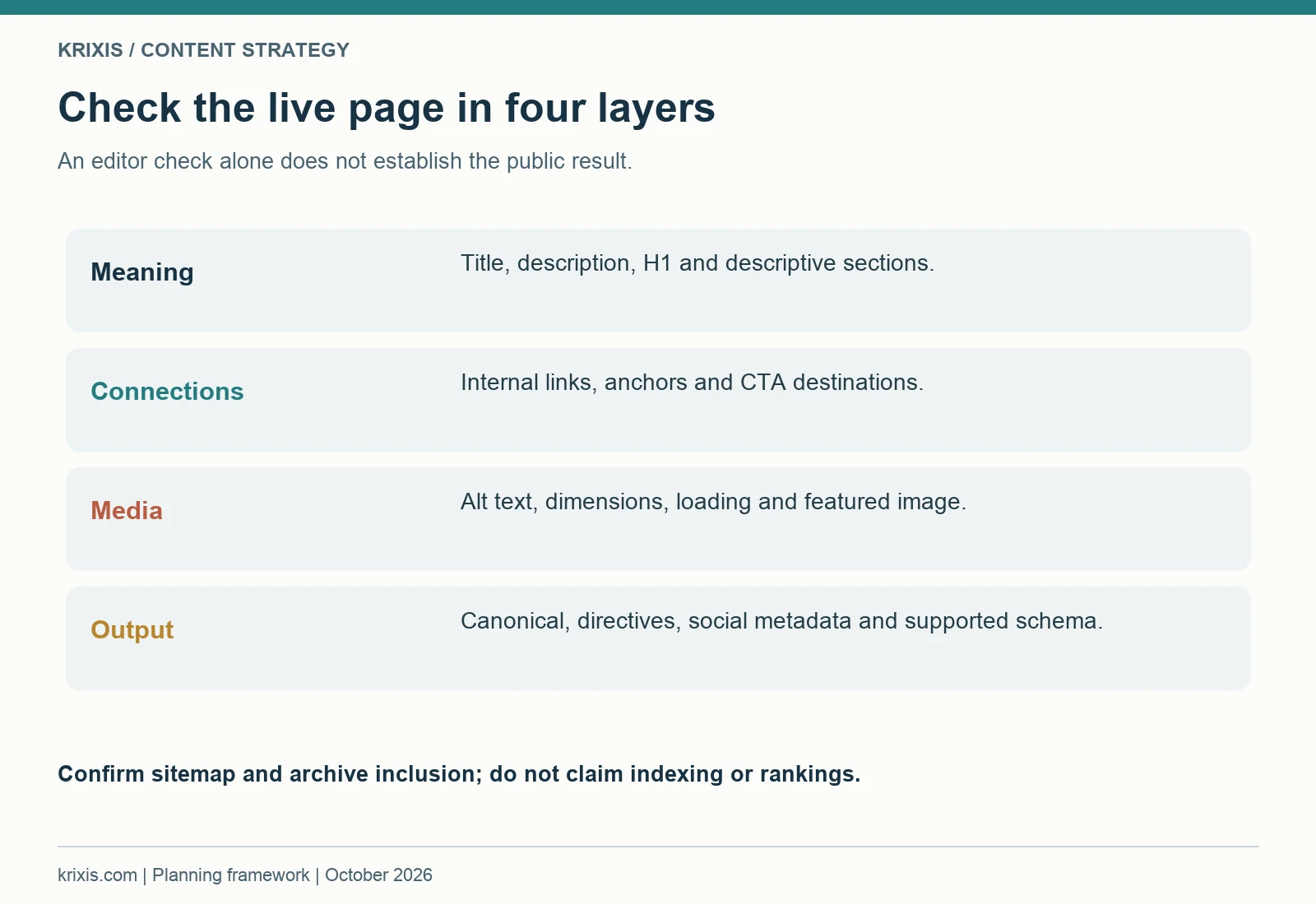Select the 'Output' layer heading
This screenshot has height=905, width=1316.
coord(132,630)
